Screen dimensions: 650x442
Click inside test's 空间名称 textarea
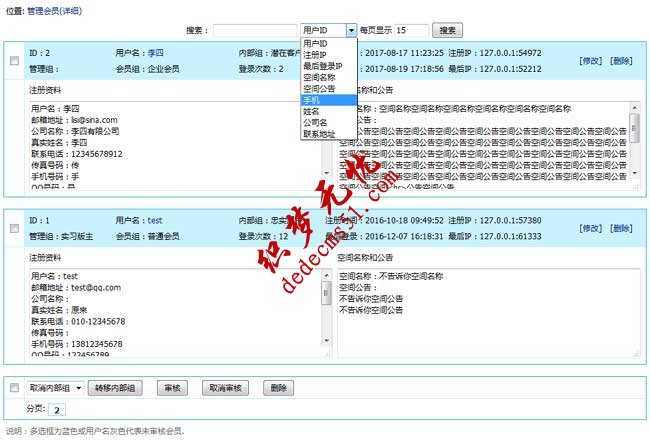[489, 313]
